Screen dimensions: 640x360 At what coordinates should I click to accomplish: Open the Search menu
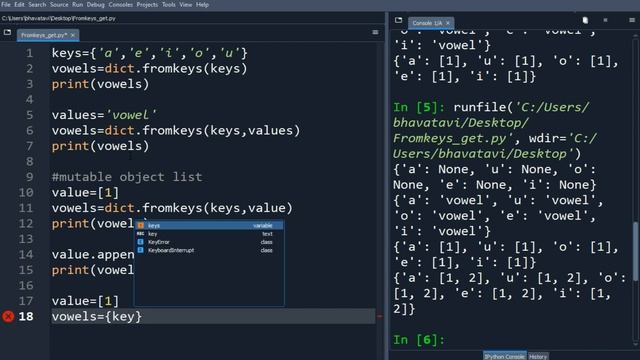[37, 4]
